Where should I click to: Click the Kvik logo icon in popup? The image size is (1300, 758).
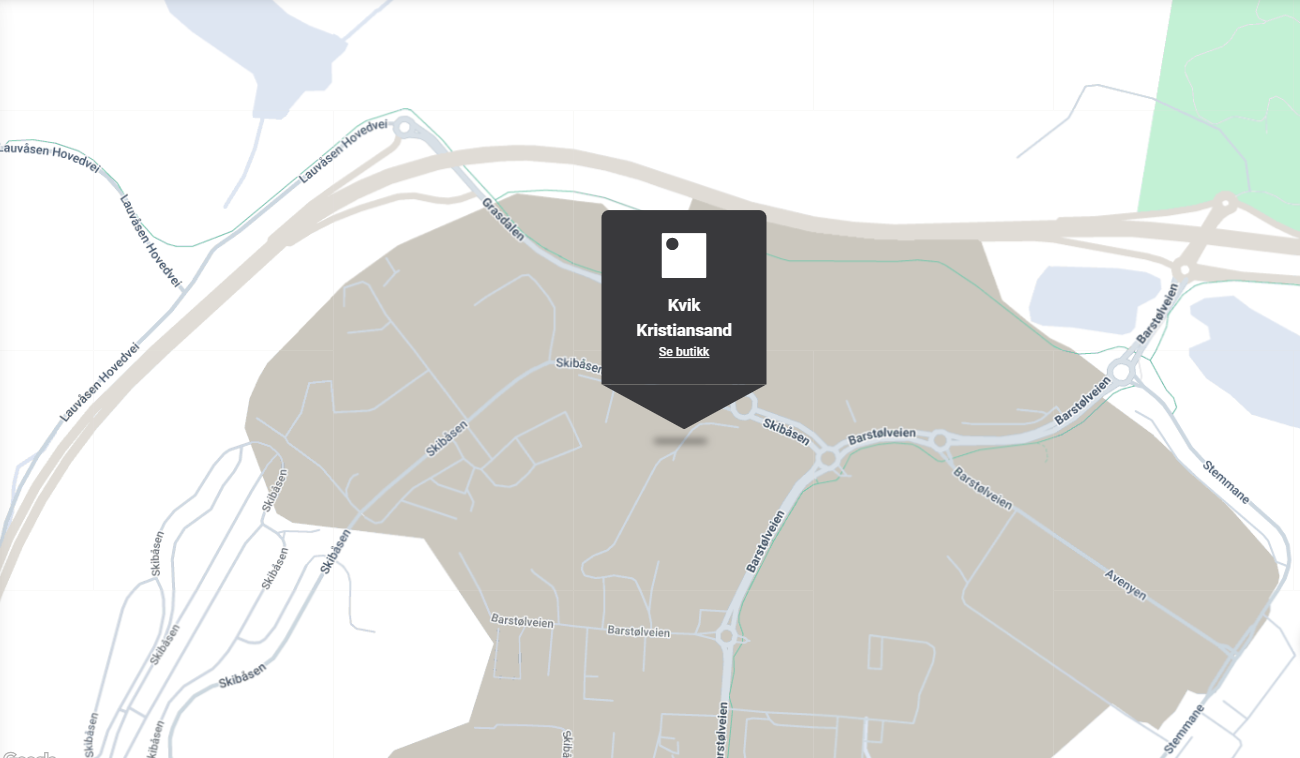(684, 255)
